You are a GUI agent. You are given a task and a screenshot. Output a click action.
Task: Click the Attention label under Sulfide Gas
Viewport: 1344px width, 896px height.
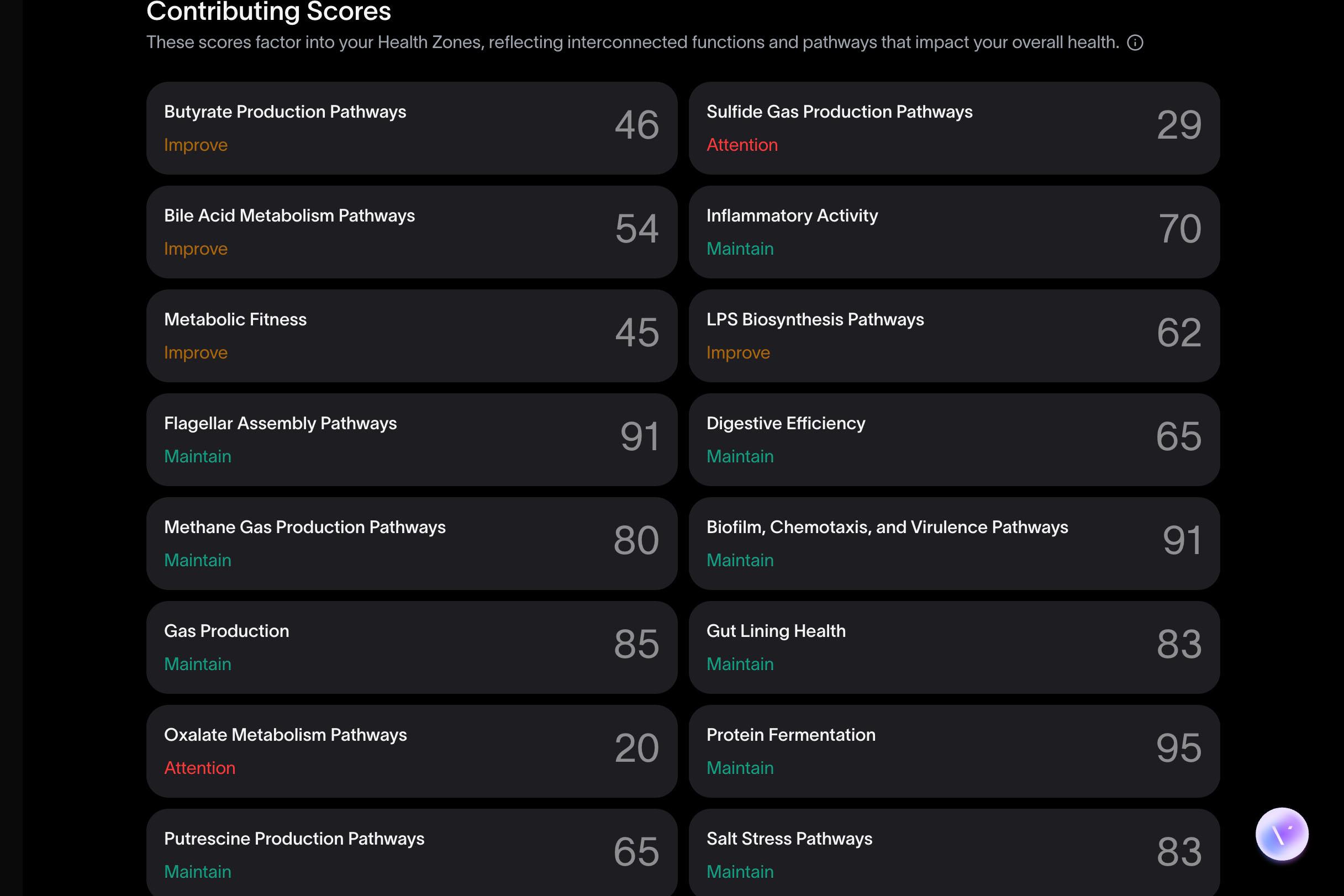coord(742,145)
